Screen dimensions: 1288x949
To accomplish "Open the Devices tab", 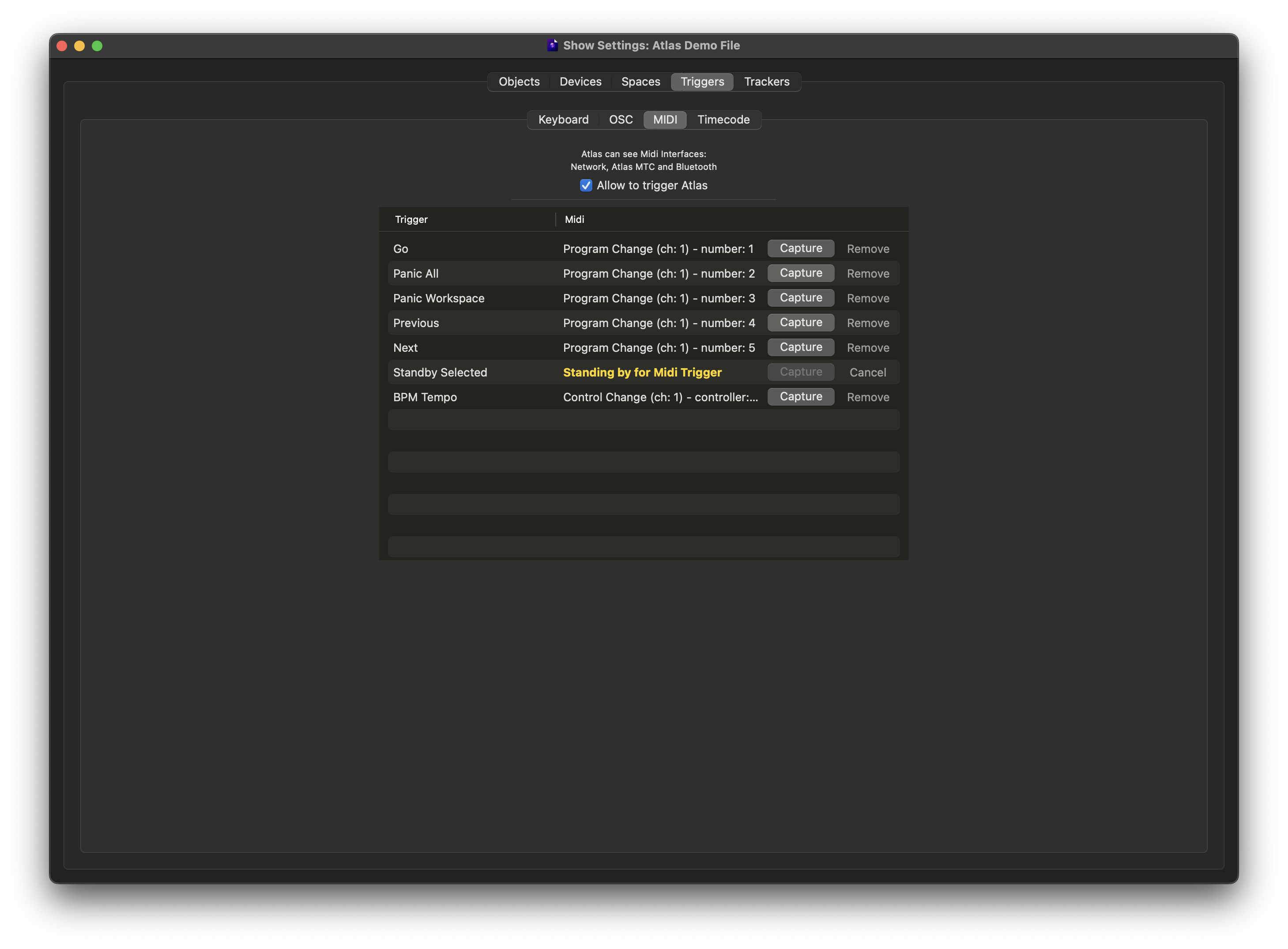I will 580,82.
